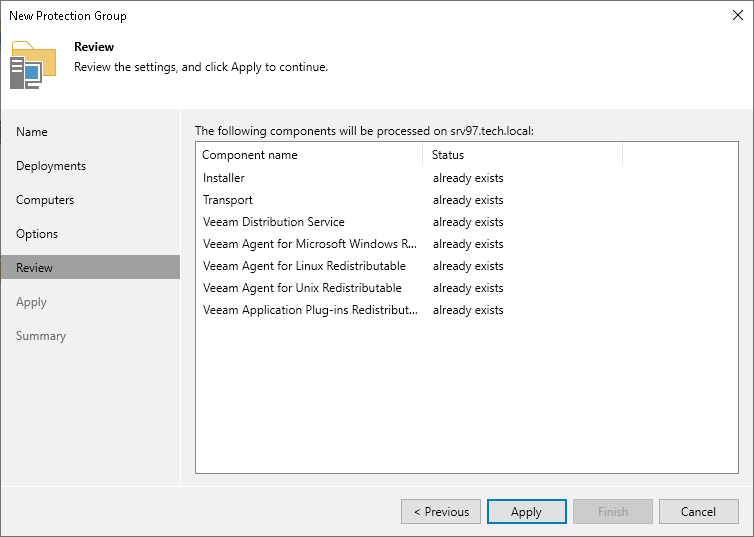Select Veeam Application Plug-ins Redistributable row
Screen dimensions: 754x537
(x=466, y=310)
